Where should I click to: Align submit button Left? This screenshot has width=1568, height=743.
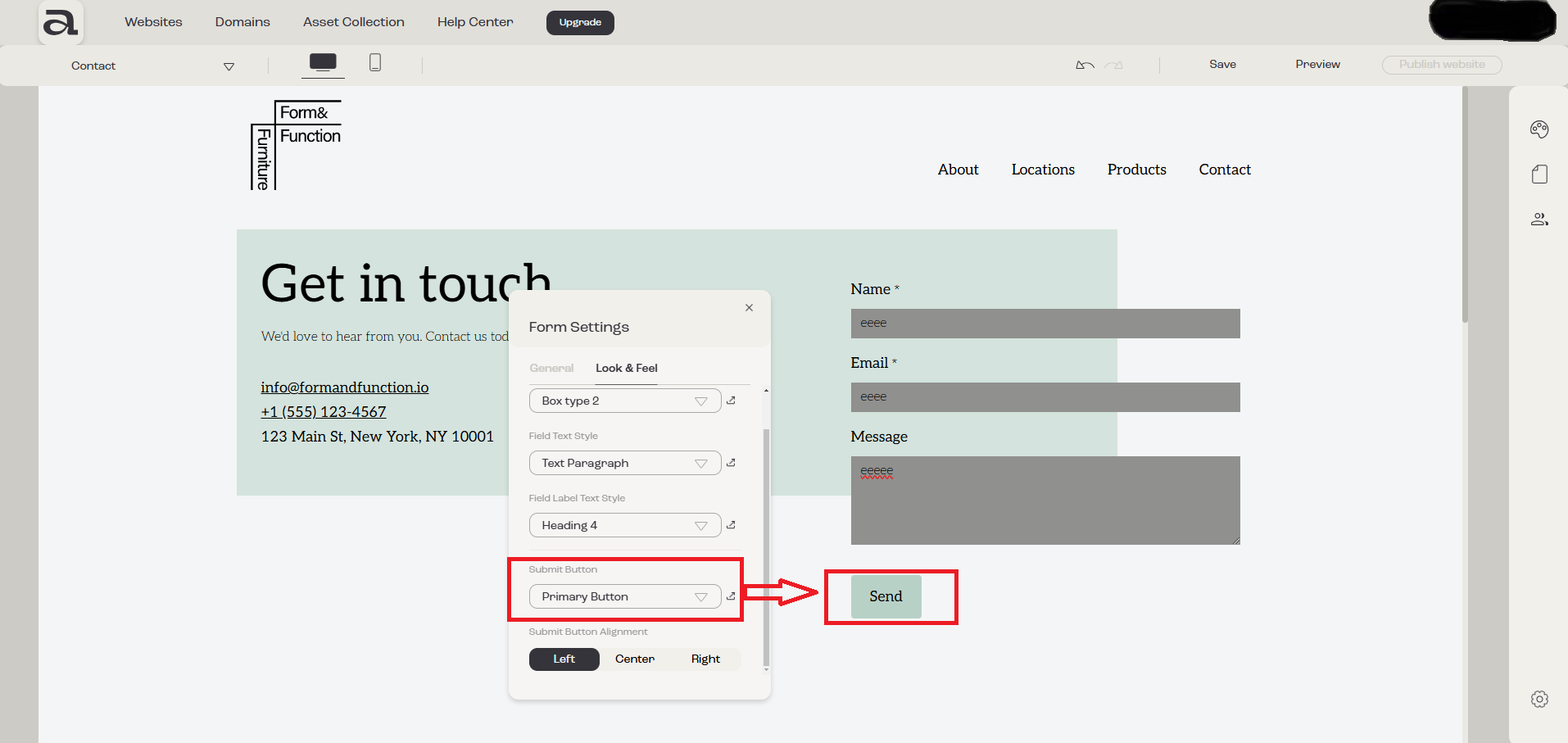coord(564,659)
